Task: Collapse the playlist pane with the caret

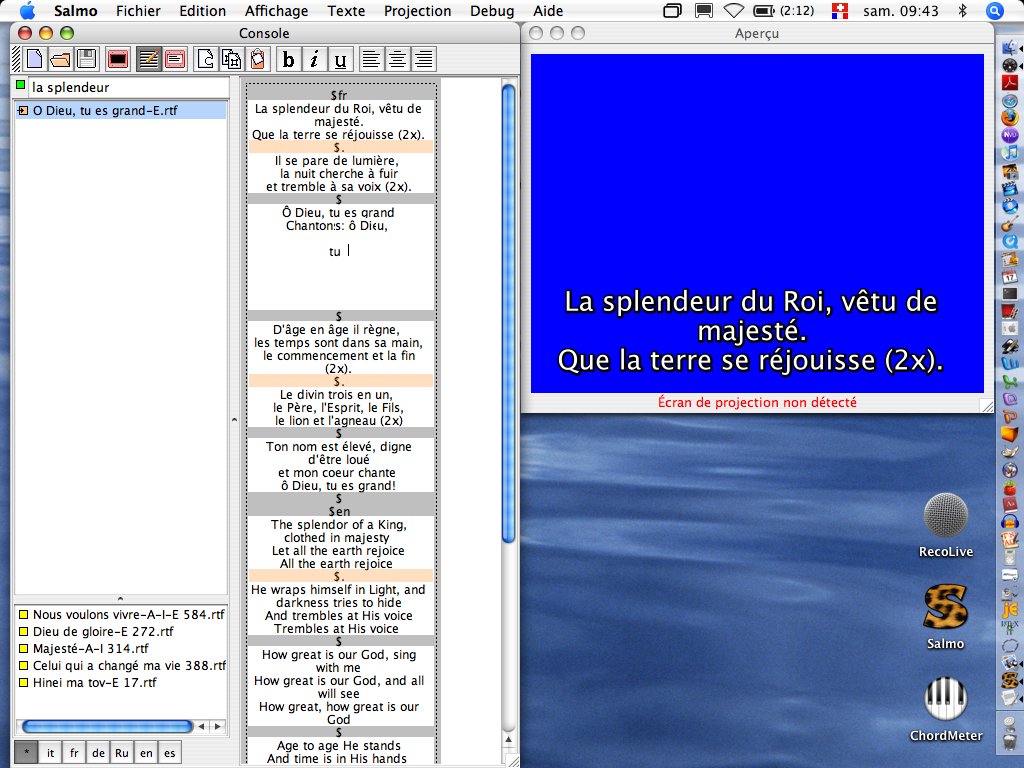Action: click(x=120, y=598)
